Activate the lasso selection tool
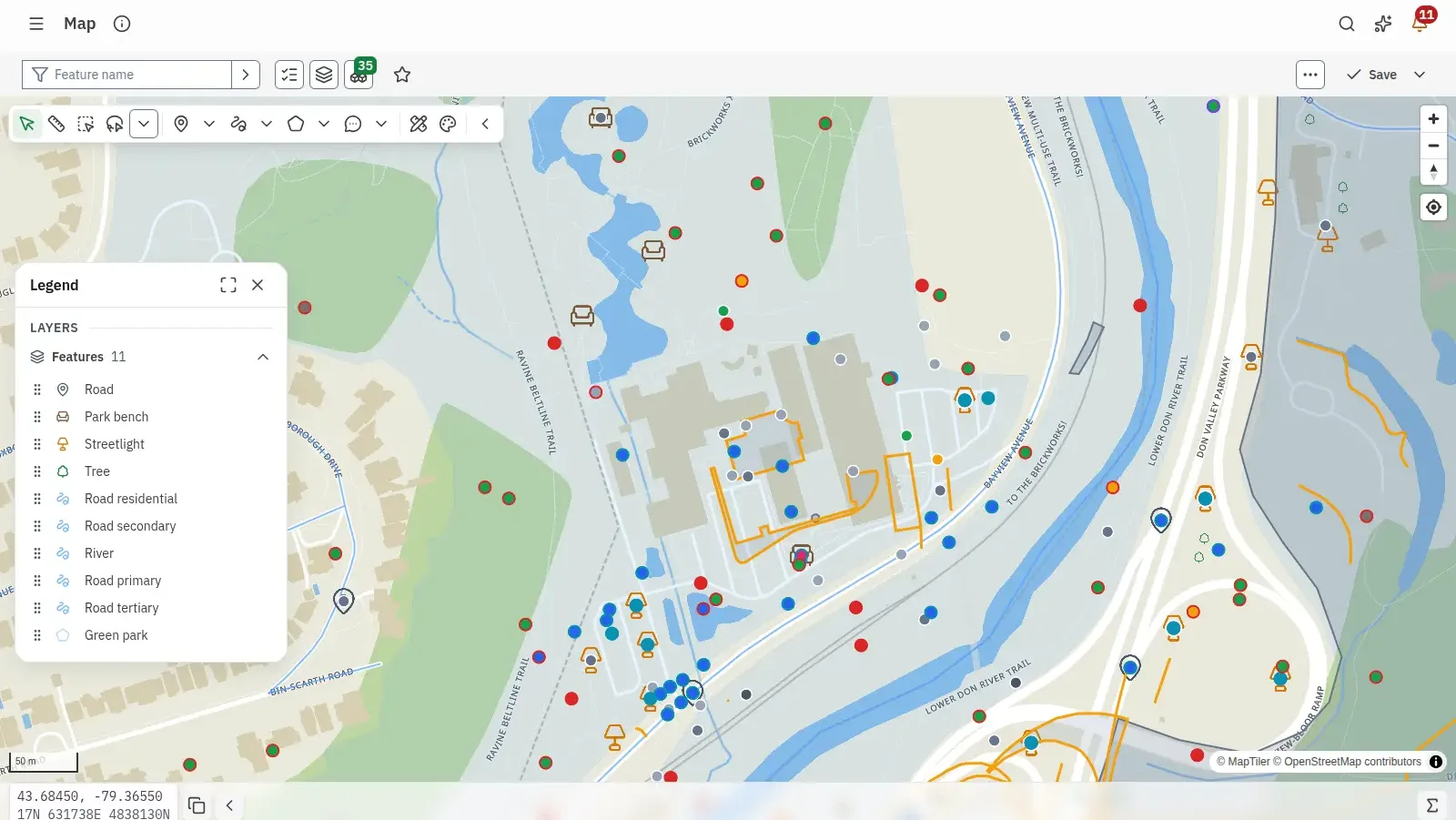Screen dimensions: 1456x820 [x=115, y=124]
